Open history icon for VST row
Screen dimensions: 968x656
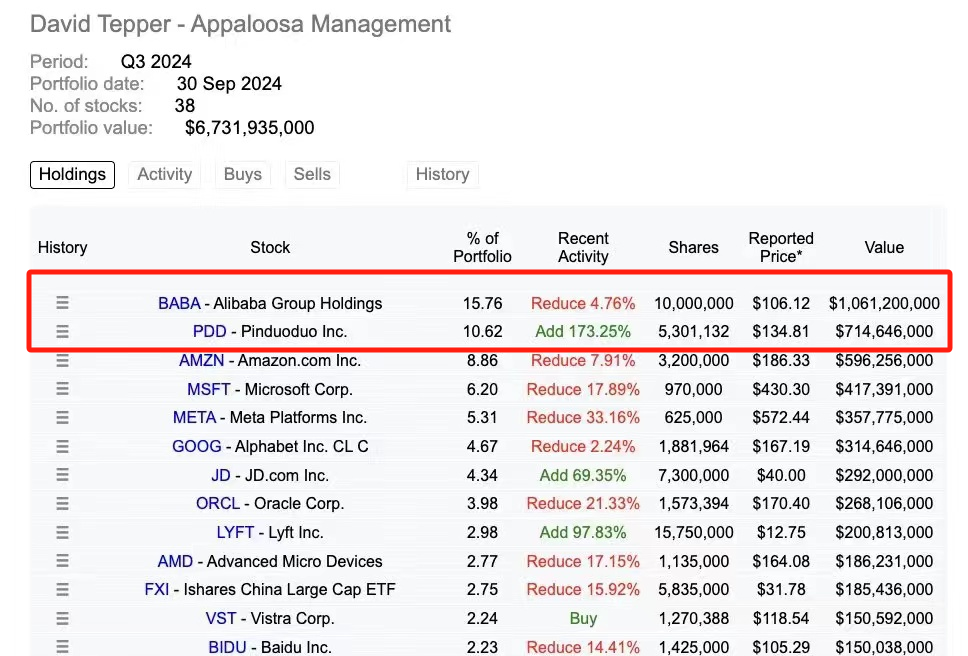pyautogui.click(x=62, y=618)
